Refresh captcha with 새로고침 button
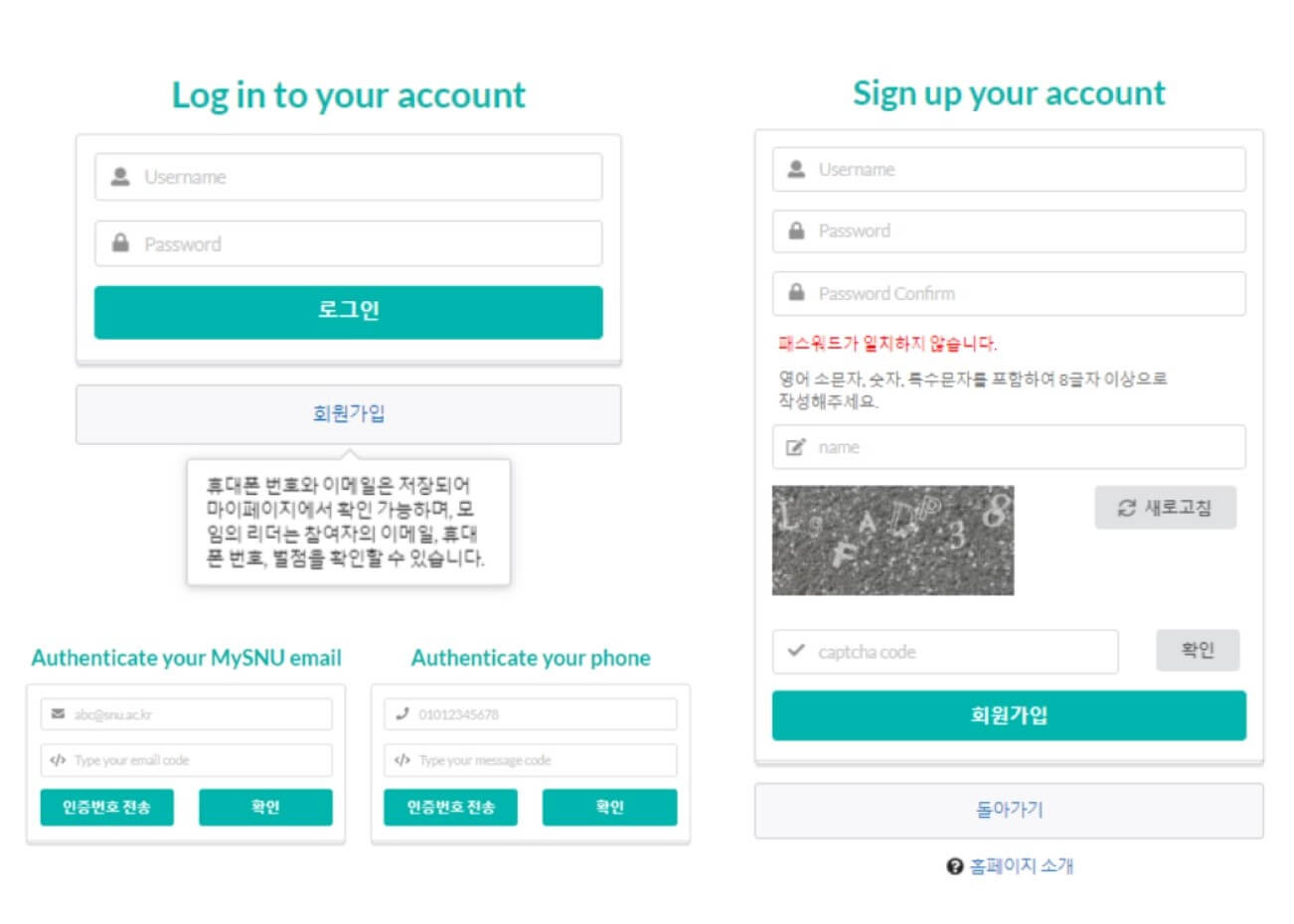The image size is (1294, 924). pos(1165,508)
